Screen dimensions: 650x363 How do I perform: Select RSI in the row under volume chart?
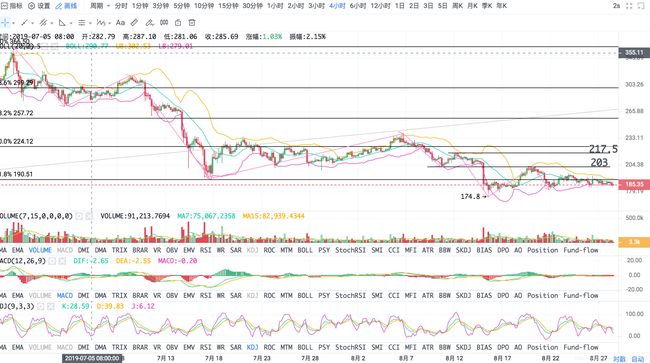[206, 250]
